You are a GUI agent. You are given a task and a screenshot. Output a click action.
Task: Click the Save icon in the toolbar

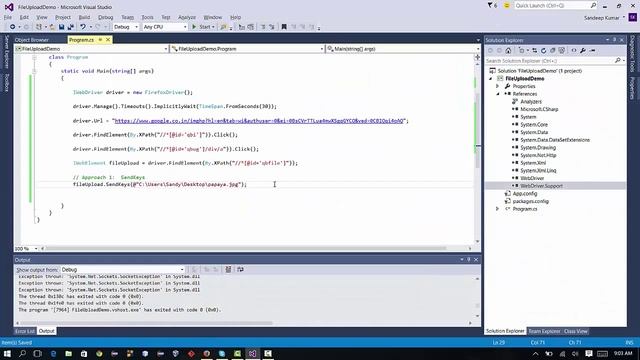(62, 27)
